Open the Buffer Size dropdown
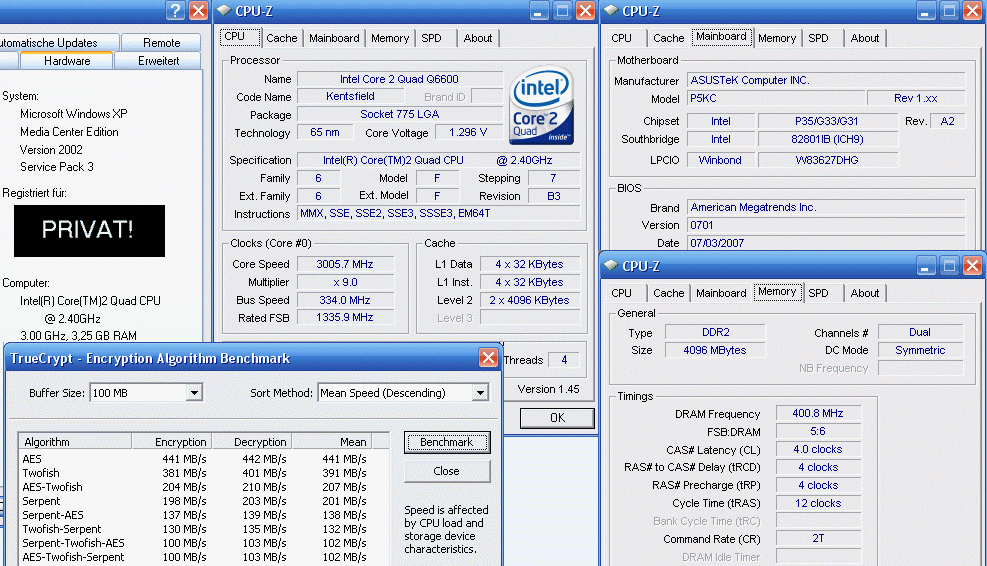 [x=195, y=393]
